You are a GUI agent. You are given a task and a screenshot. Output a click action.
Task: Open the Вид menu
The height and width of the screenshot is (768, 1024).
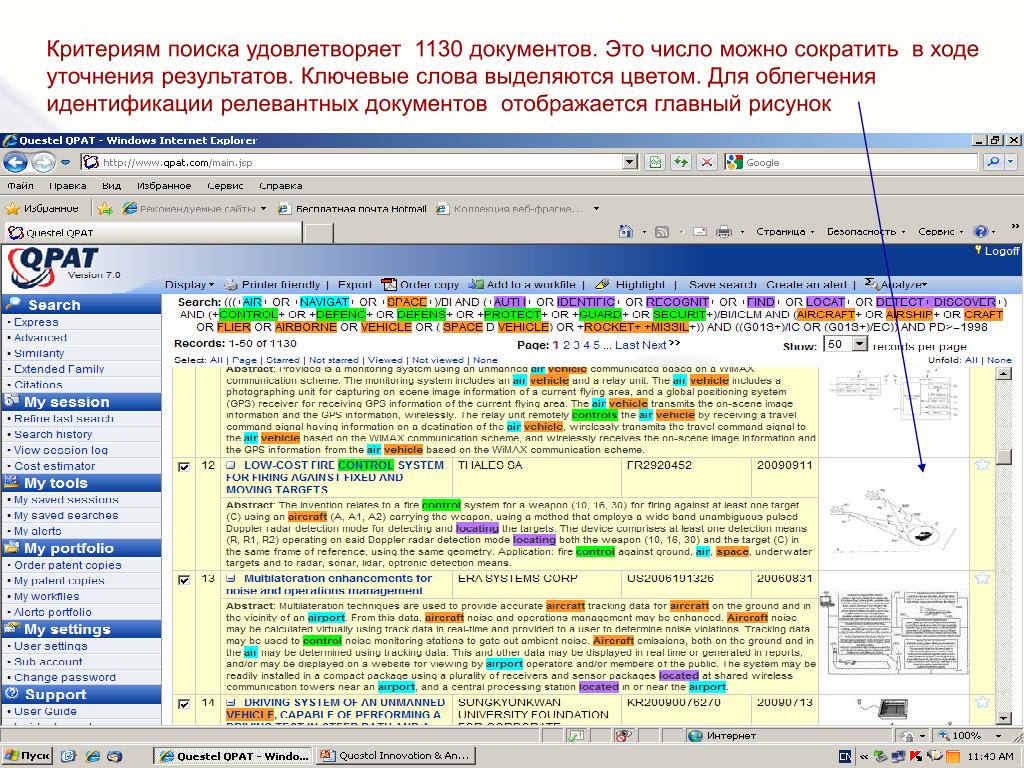pos(112,185)
